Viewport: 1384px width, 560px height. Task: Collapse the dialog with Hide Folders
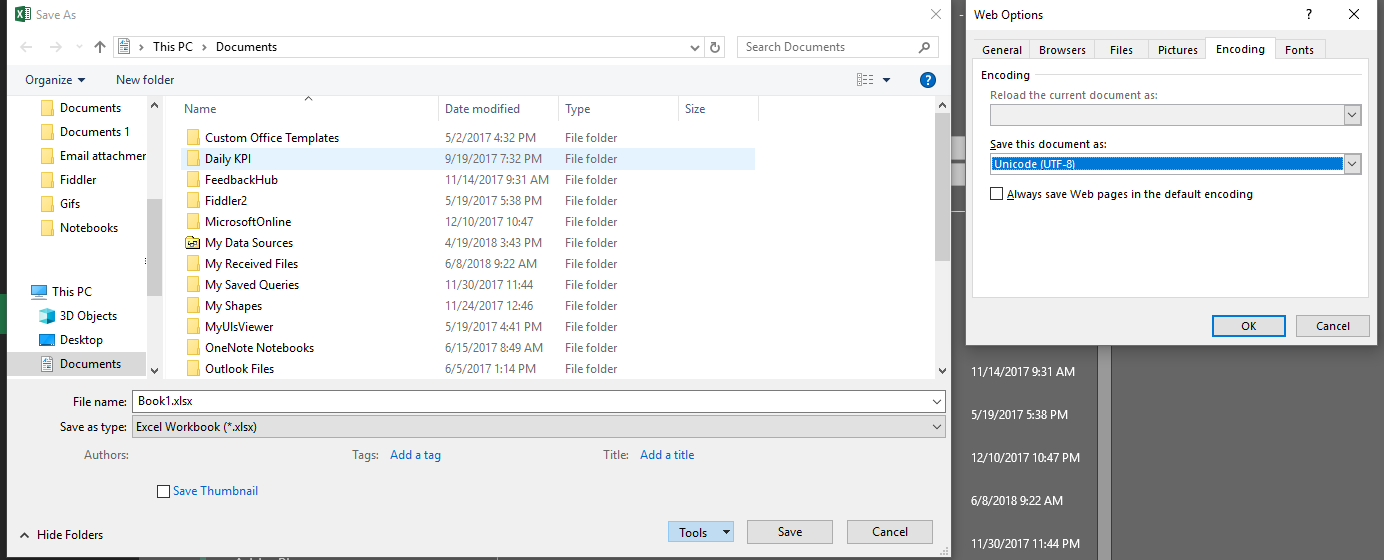tap(61, 535)
